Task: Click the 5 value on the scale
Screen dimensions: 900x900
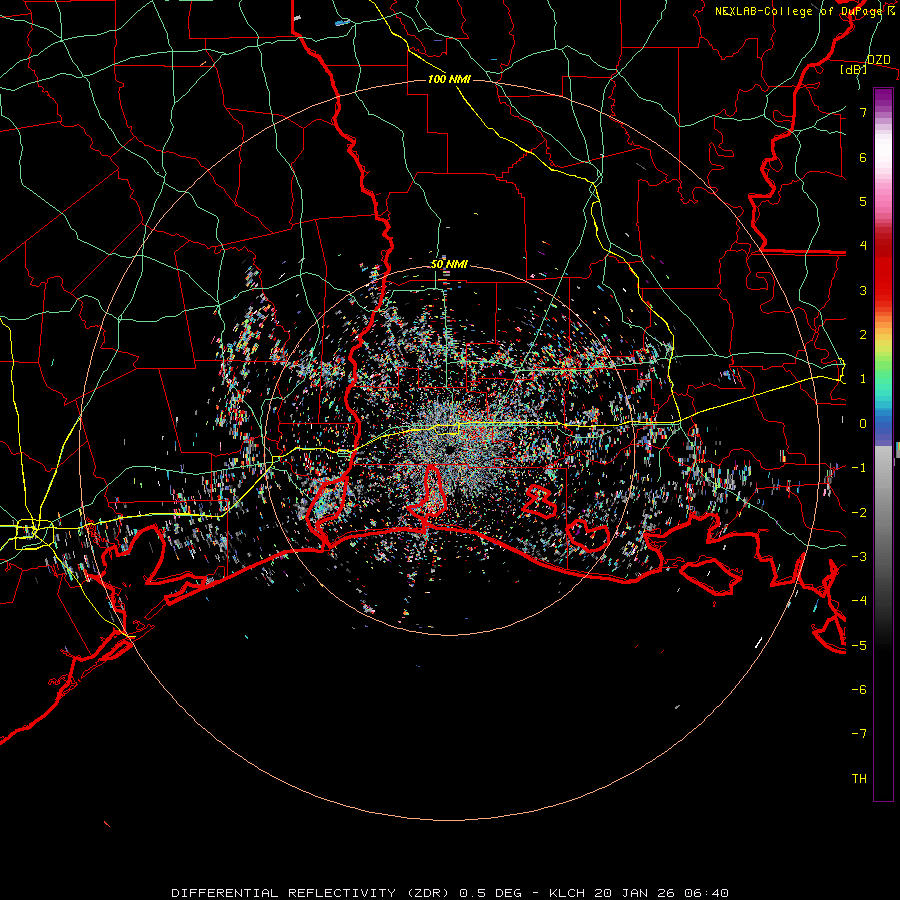Action: click(x=863, y=201)
